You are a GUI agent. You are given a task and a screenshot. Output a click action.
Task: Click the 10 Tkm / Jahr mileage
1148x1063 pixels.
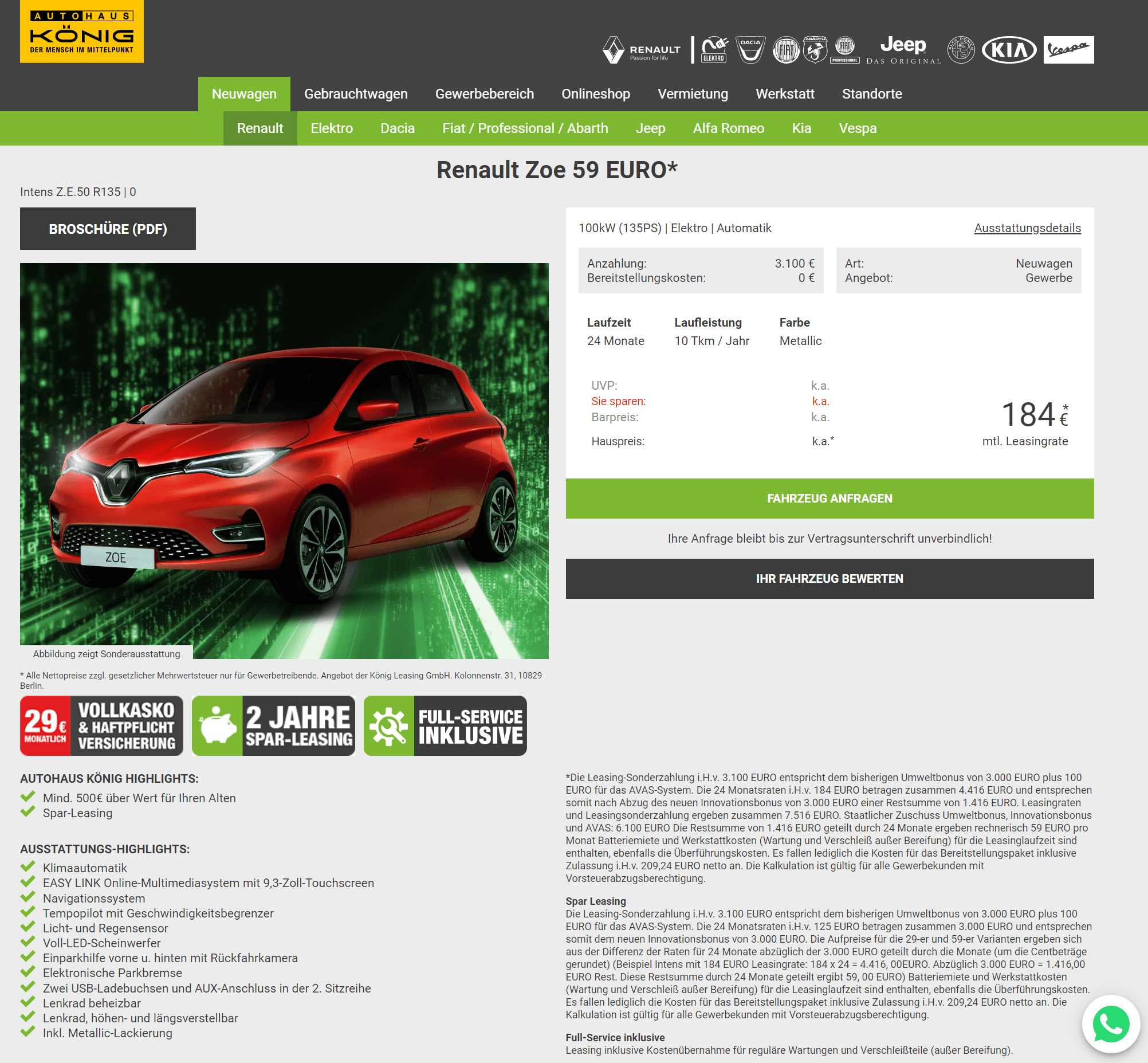pyautogui.click(x=711, y=341)
